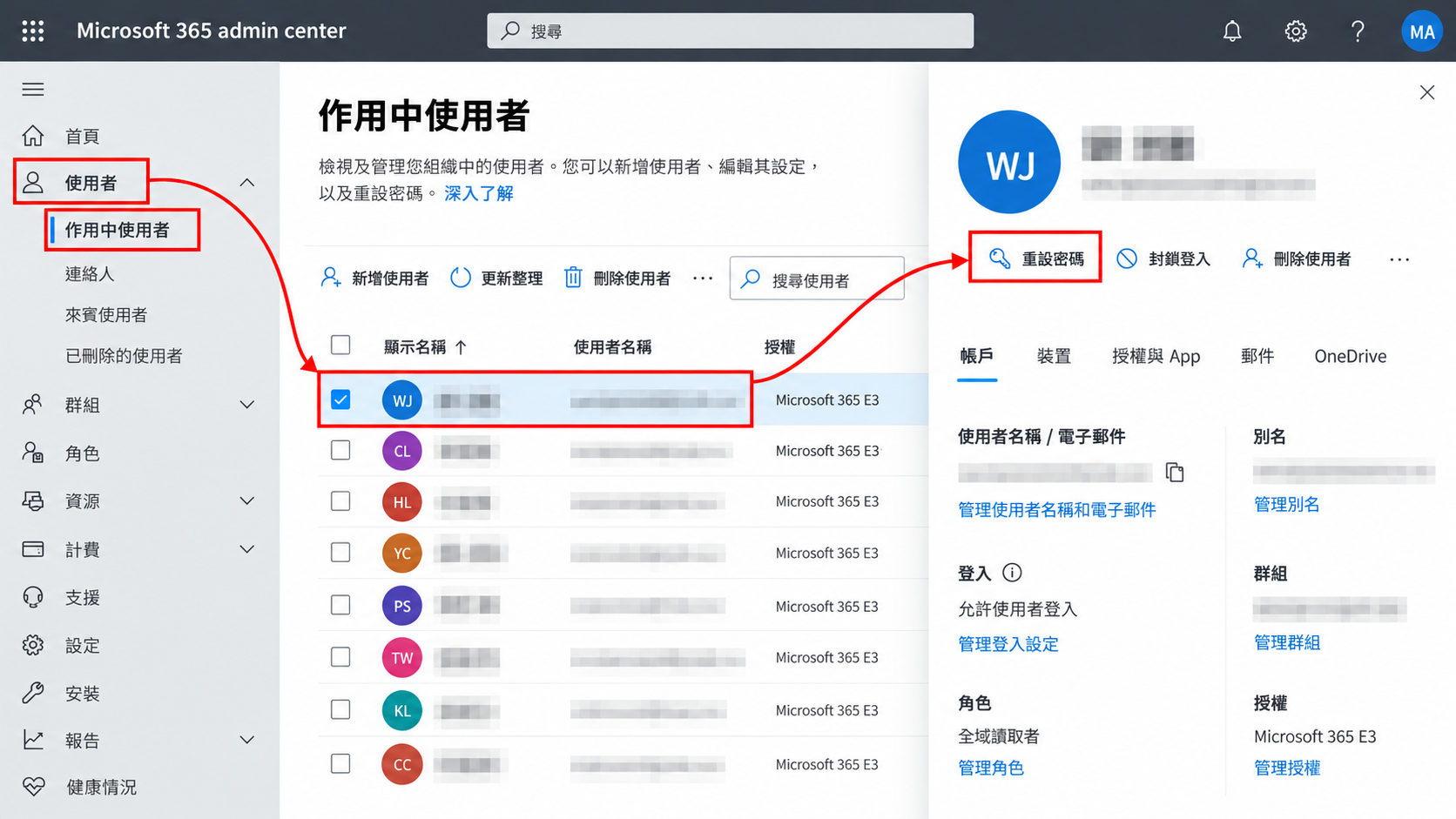Click the 群組 icon in sidebar
The height and width of the screenshot is (819, 1456).
(33, 405)
